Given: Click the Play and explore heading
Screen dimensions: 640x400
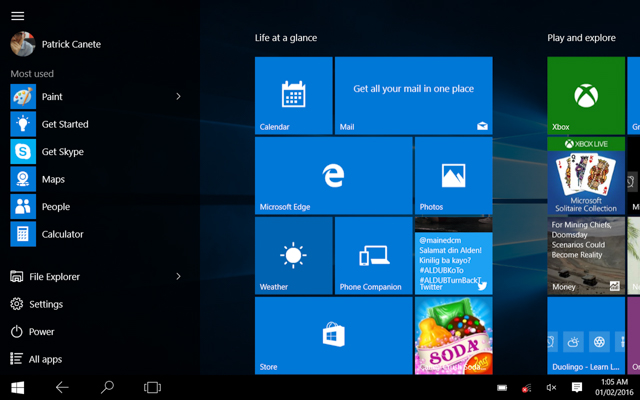Looking at the screenshot, I should coord(581,38).
